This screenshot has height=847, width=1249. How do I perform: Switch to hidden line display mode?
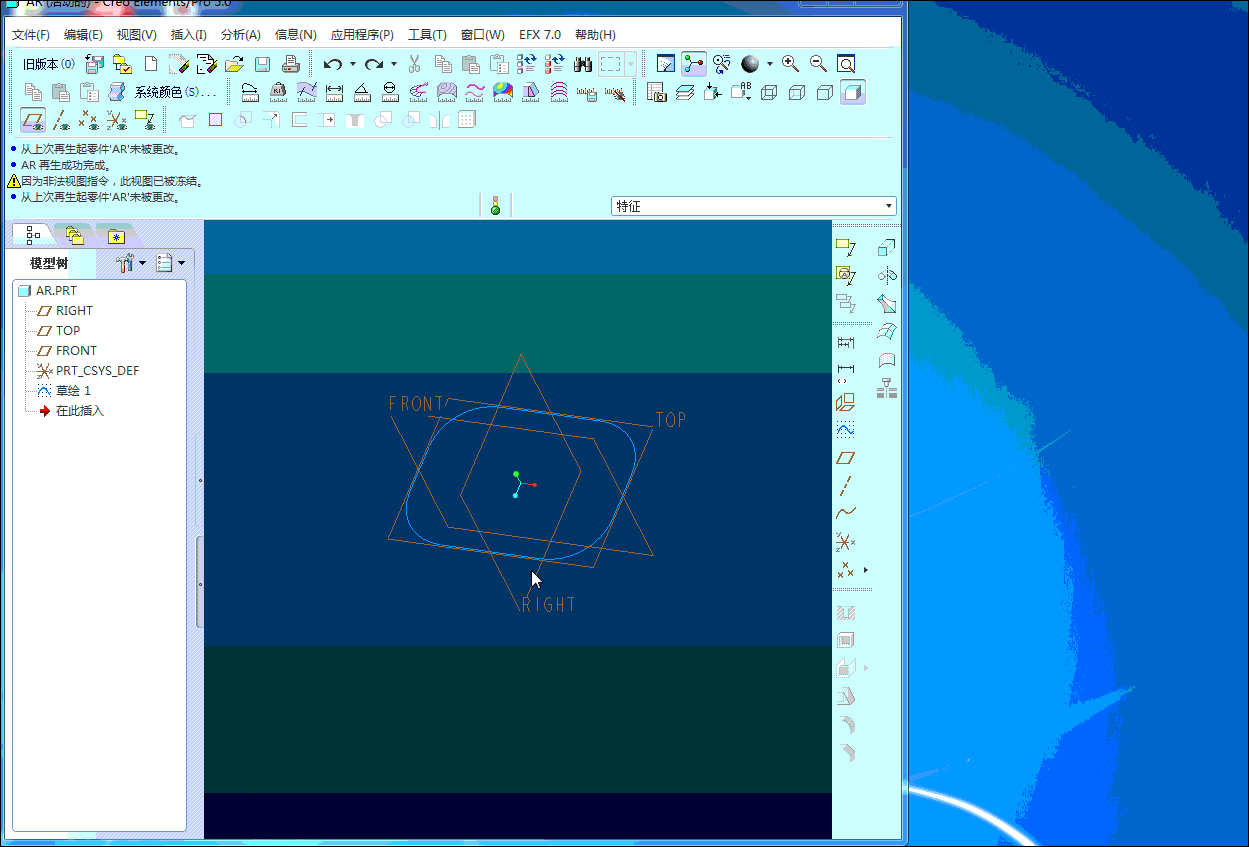click(797, 92)
